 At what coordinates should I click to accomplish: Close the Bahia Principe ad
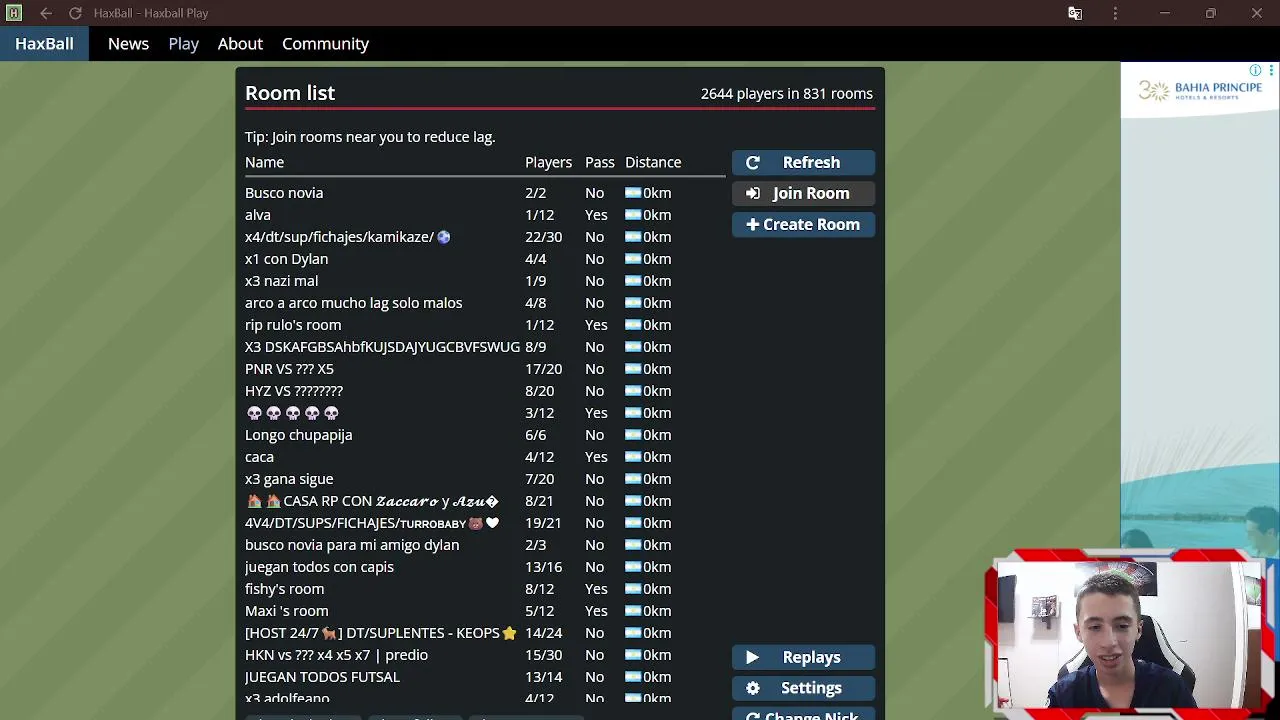[x=1271, y=70]
